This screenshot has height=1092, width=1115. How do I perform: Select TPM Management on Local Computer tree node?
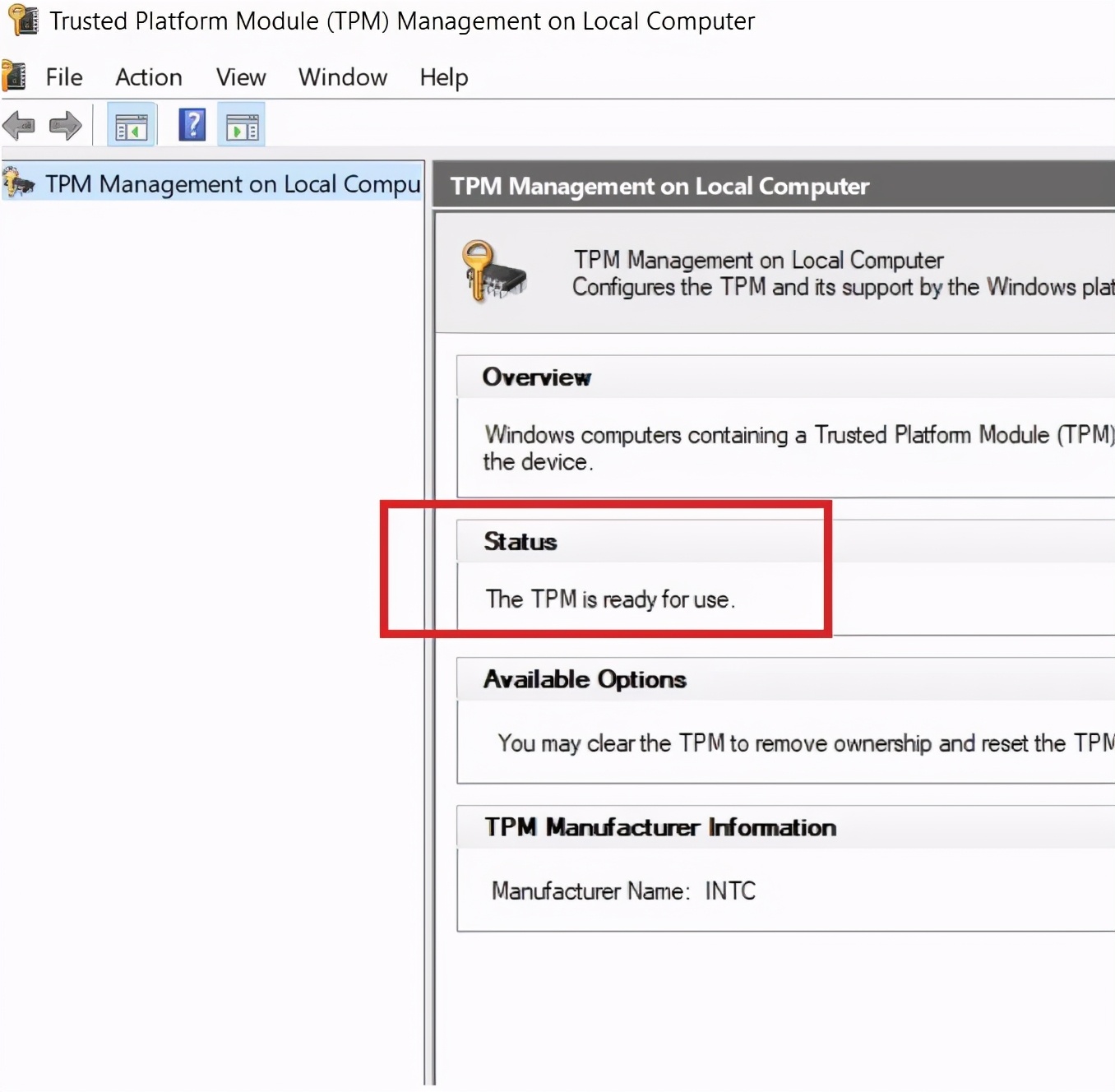pos(212,183)
